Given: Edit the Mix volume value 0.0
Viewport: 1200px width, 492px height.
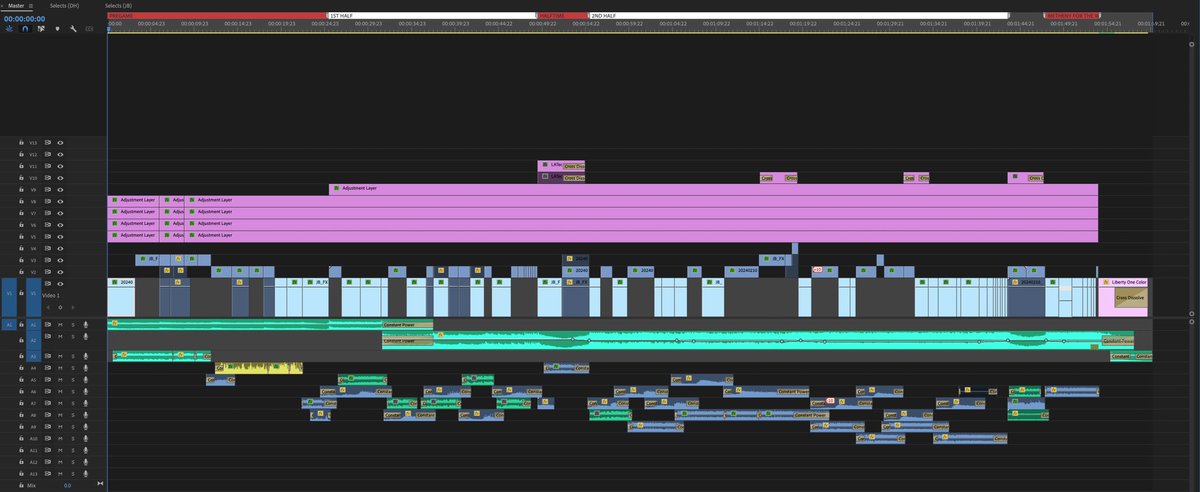Looking at the screenshot, I should point(68,485).
